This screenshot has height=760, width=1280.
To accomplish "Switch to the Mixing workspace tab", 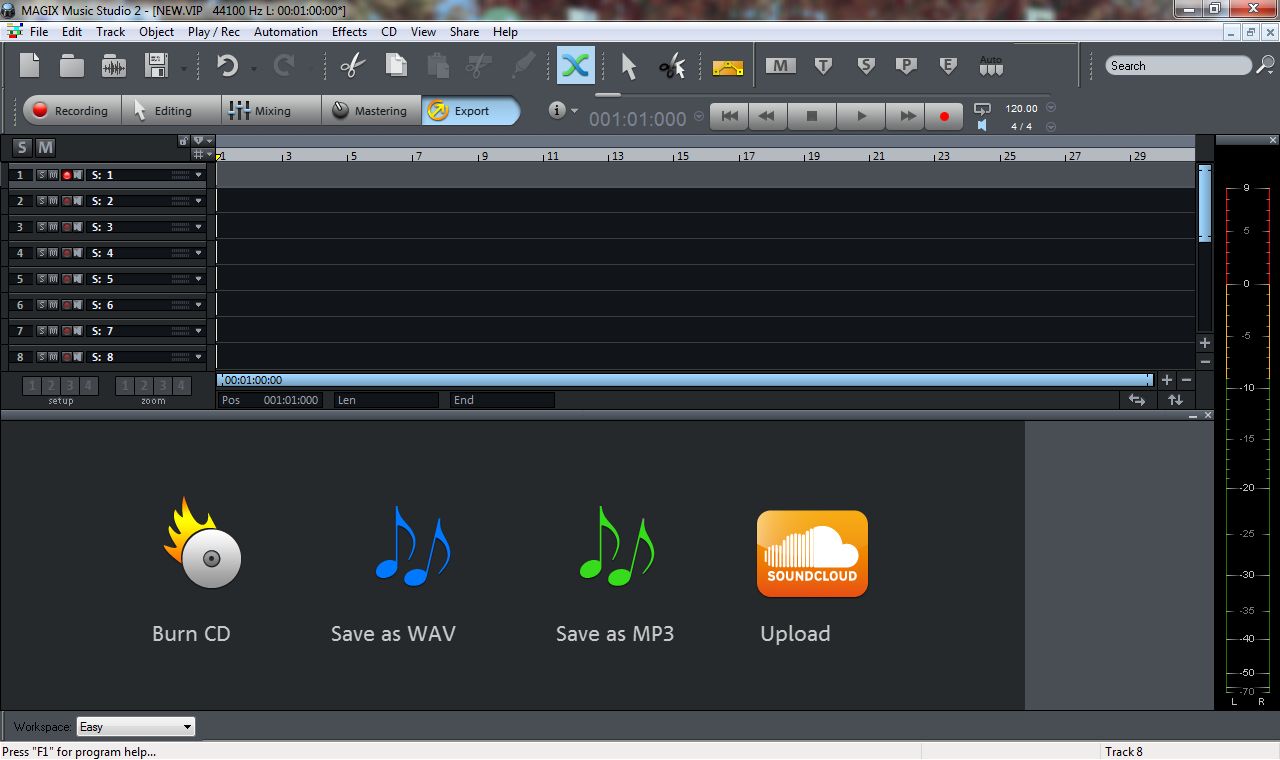I will pos(271,110).
